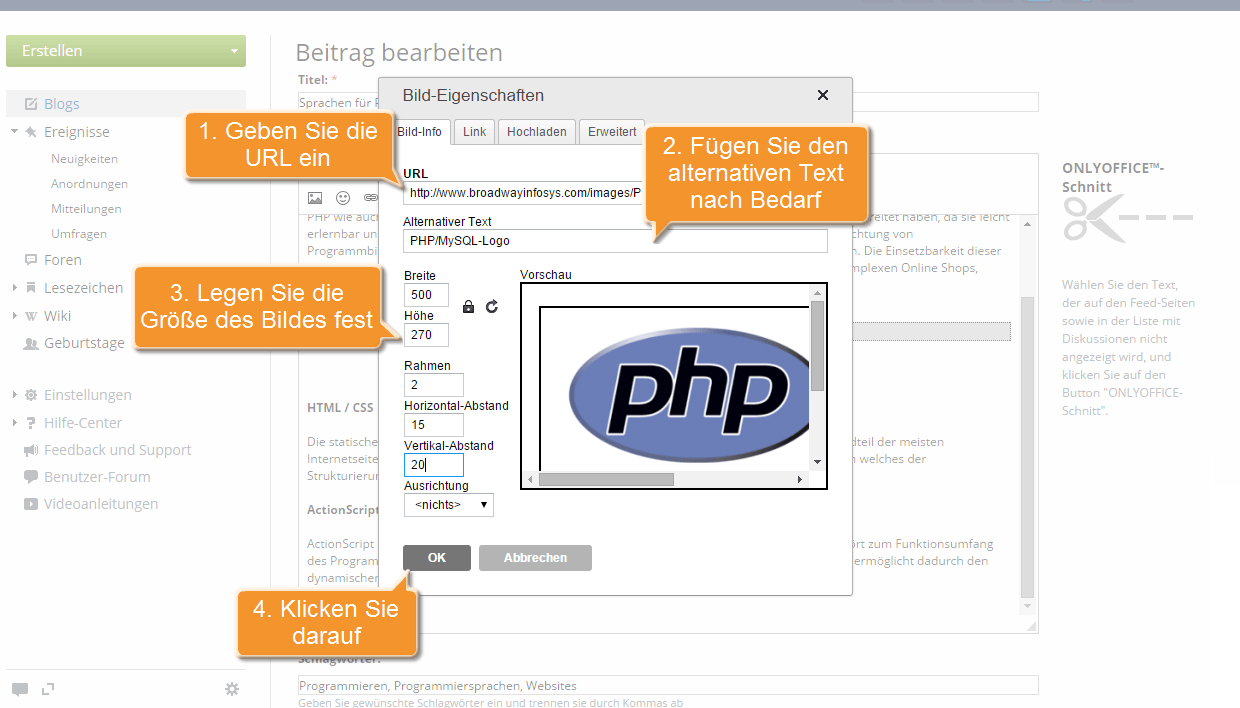Open the Ausrichtung dropdown
The image size is (1240, 708).
click(x=449, y=505)
